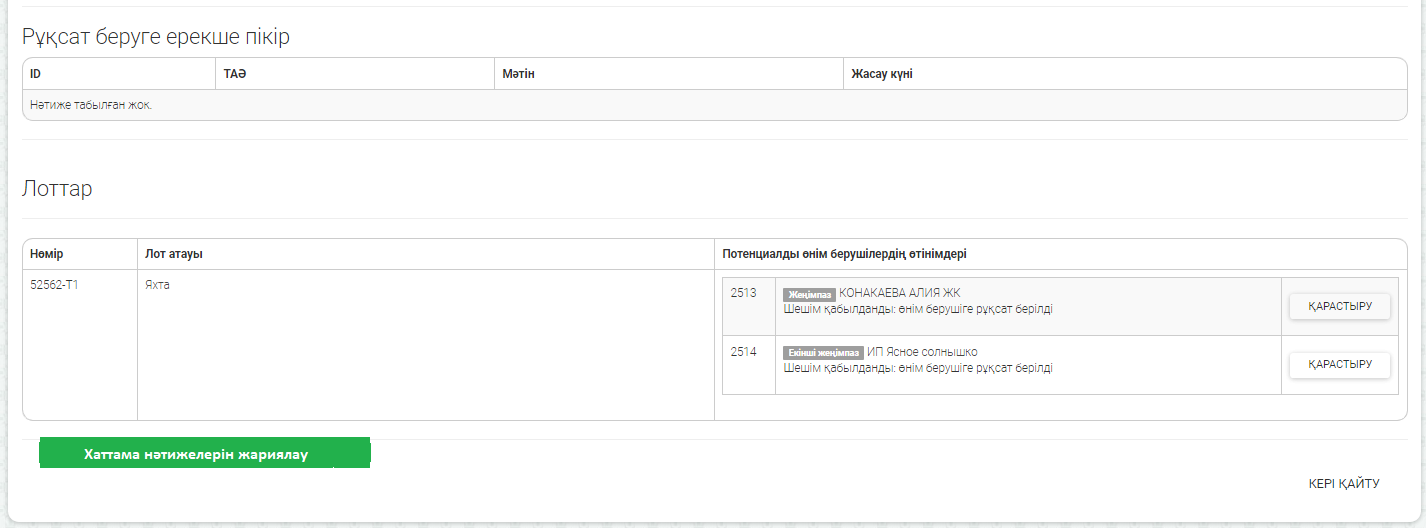The image size is (1426, 528).
Task: Open ҚАРАСТЫРУ for ИП Ясное солнышко
Action: click(x=1339, y=365)
